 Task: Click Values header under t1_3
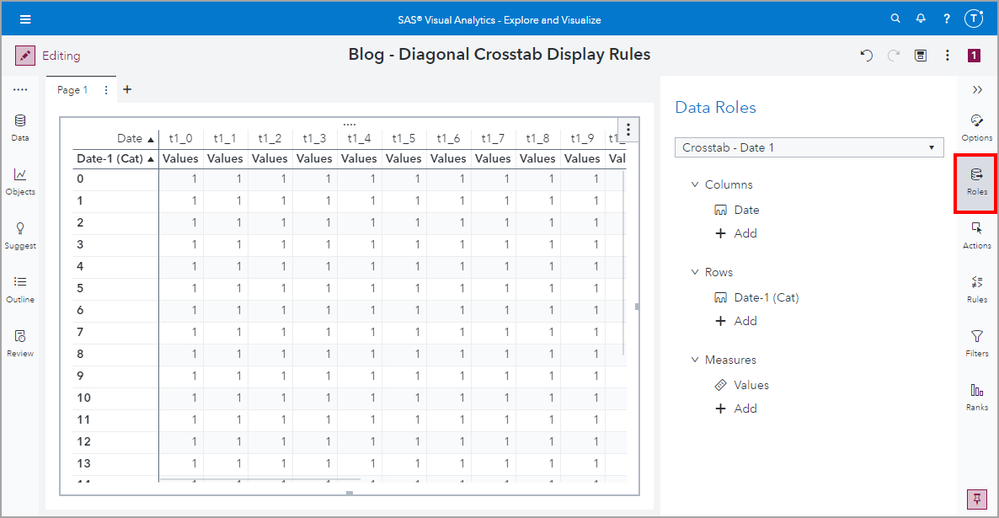(x=314, y=159)
